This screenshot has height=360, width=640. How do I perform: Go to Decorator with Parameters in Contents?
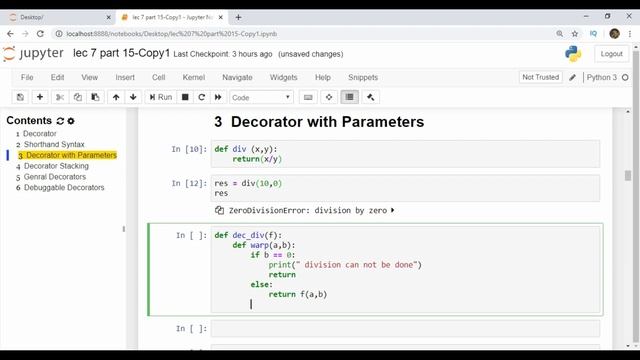tap(71, 155)
